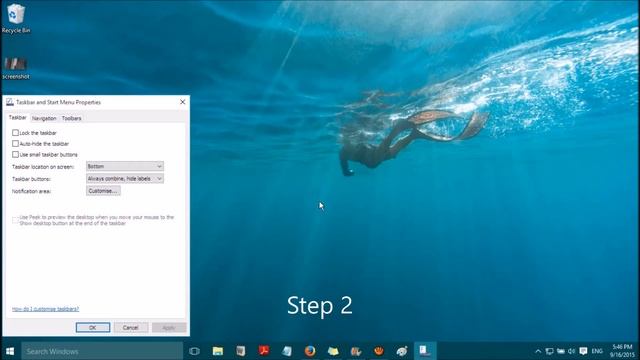The height and width of the screenshot is (360, 640).
Task: Focus the Search Windows box
Action: tap(102, 351)
